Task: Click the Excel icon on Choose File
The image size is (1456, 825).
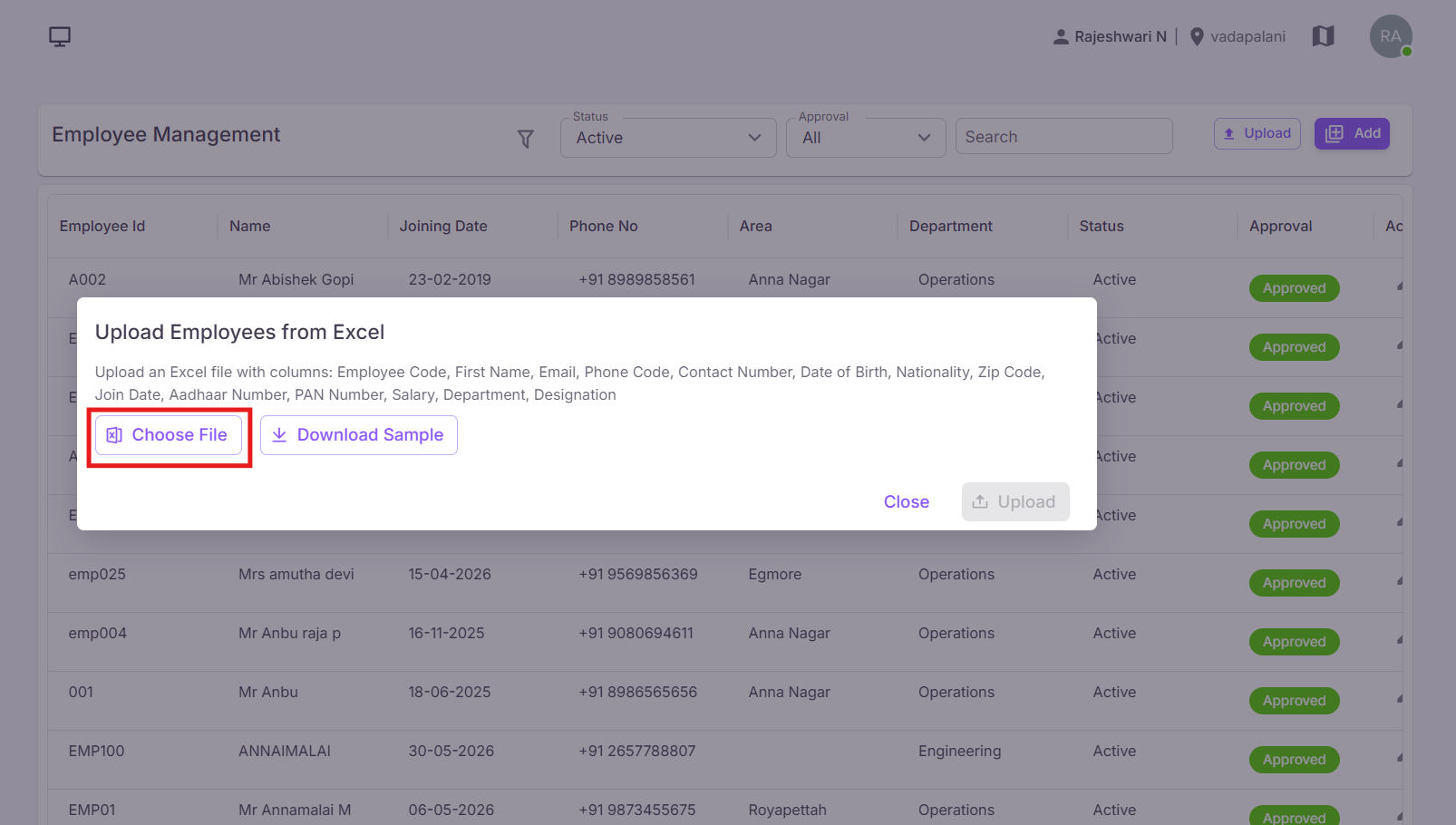Action: pos(114,435)
